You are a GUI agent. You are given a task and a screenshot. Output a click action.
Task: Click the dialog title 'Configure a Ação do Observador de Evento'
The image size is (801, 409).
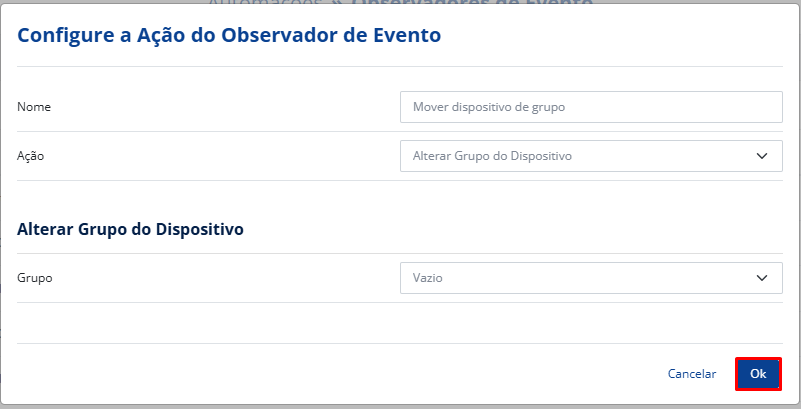[x=229, y=36]
